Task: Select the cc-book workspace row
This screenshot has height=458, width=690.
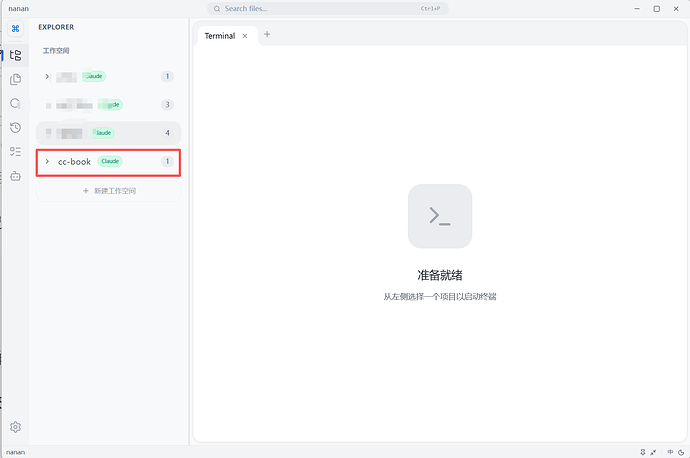Action: (x=108, y=162)
